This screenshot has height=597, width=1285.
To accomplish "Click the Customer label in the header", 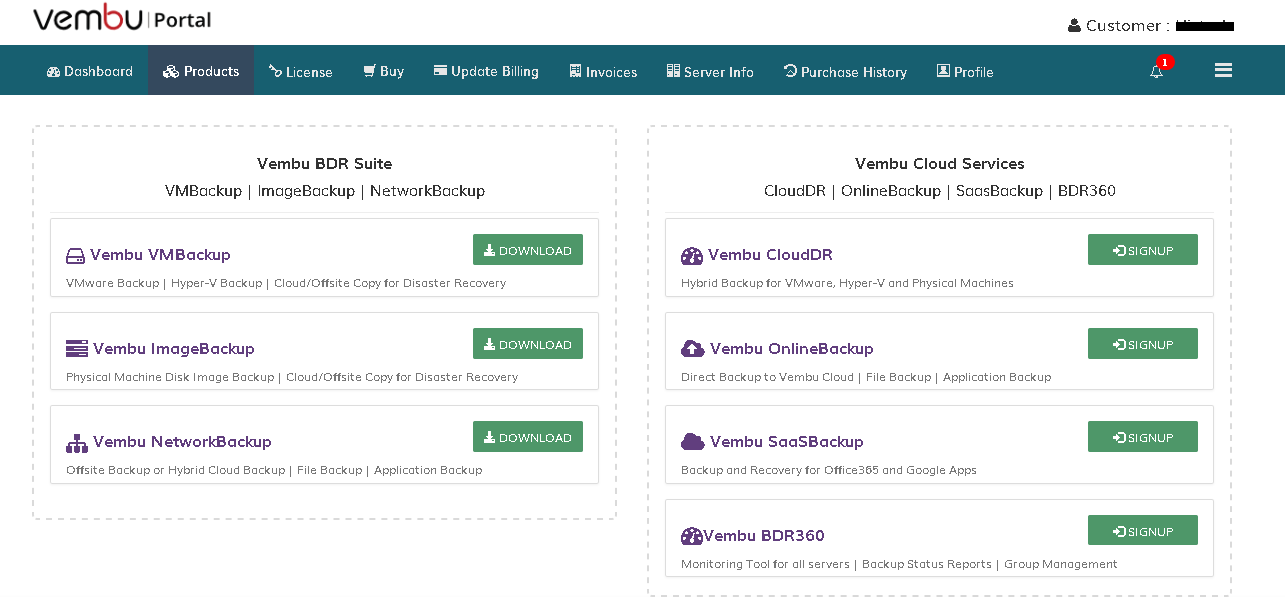I will [x=1128, y=26].
